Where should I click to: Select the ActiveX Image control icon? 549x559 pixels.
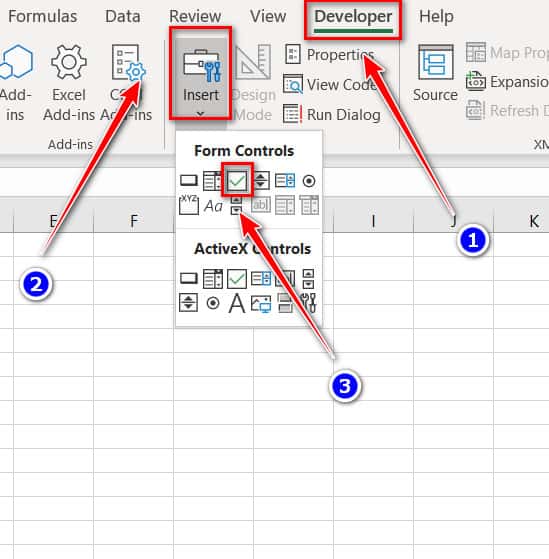pos(261,303)
